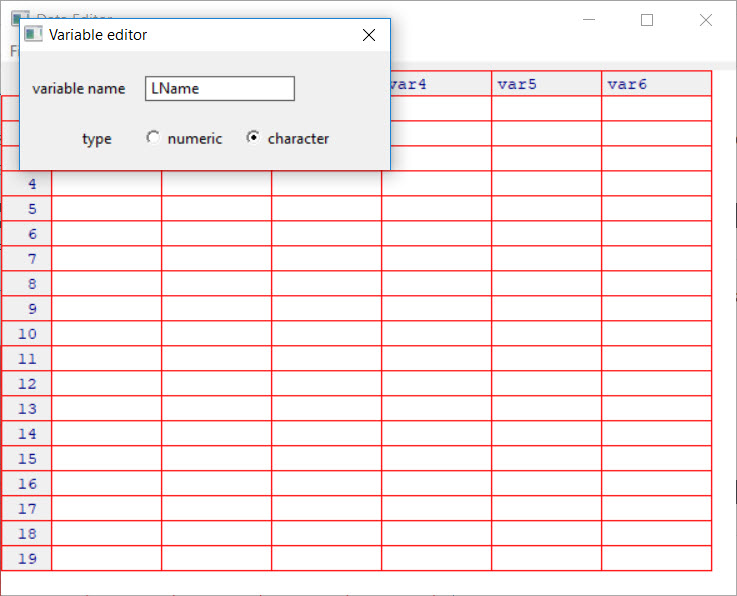Click the Variable editor title bar text
Image resolution: width=737 pixels, height=596 pixels.
pyautogui.click(x=98, y=35)
